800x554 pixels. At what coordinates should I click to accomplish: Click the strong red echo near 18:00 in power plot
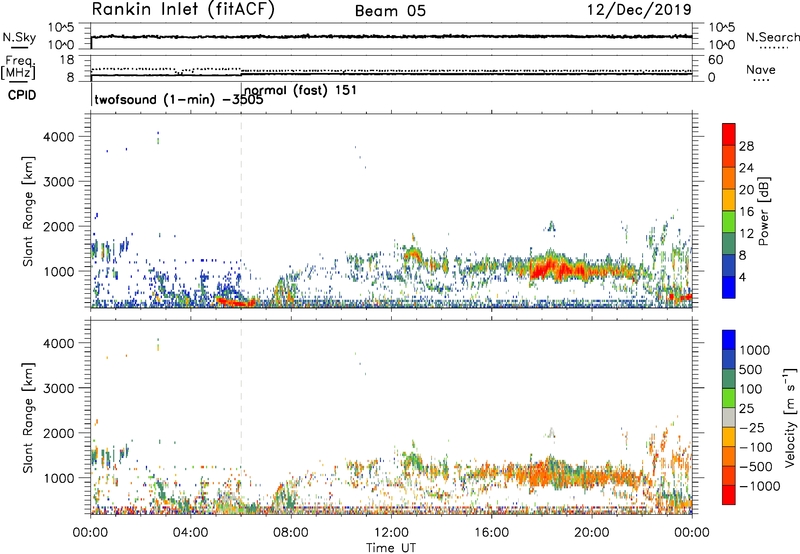[550, 267]
